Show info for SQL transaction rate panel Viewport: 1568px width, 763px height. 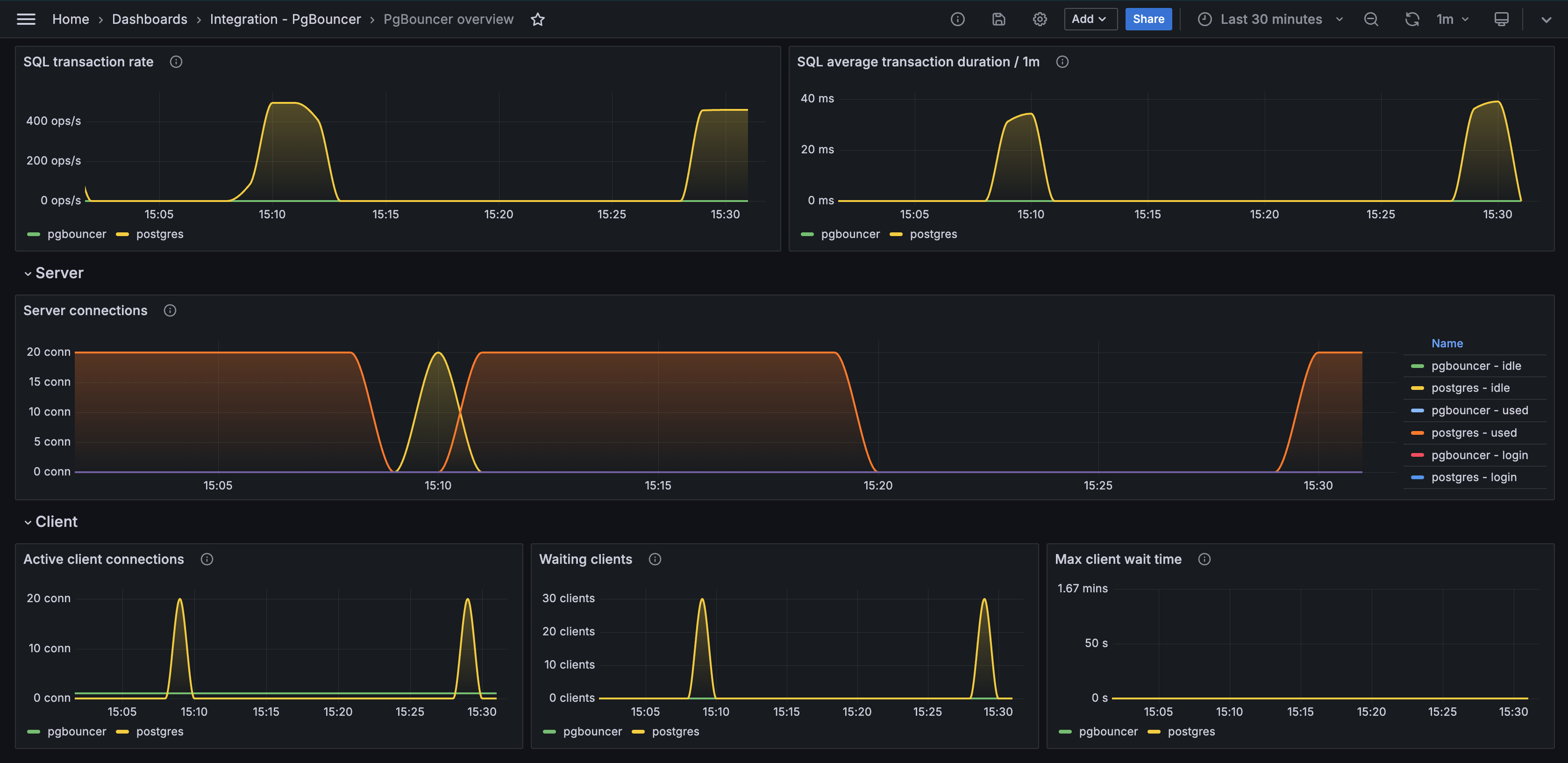[176, 62]
